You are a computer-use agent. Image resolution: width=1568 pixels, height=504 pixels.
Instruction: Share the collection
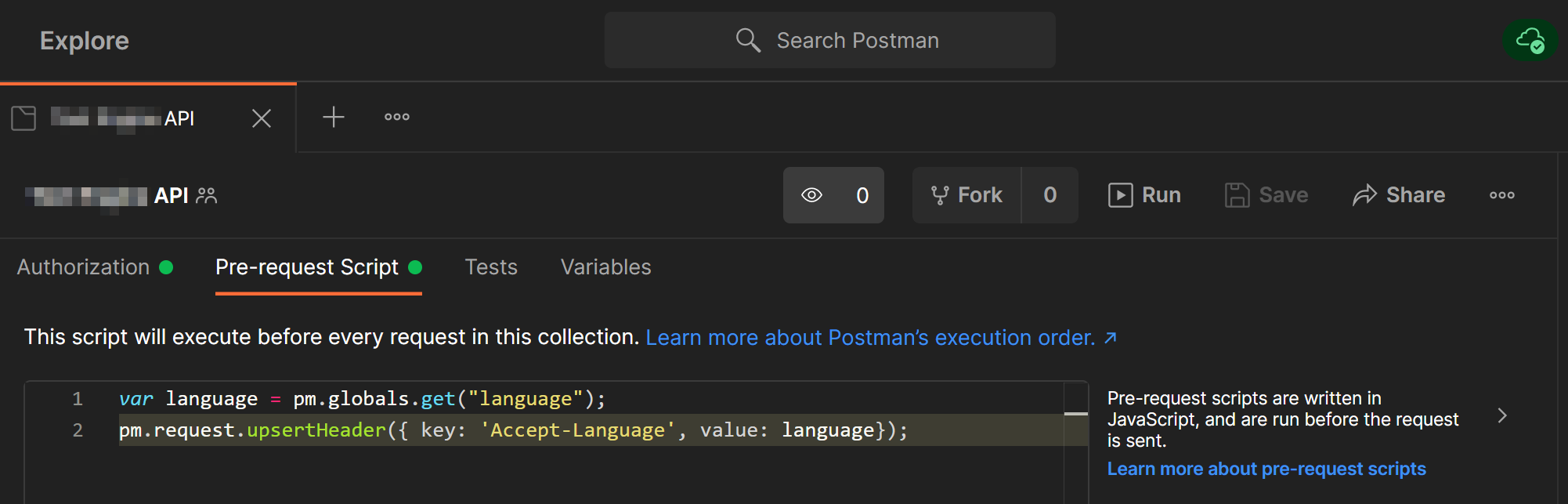[1399, 195]
